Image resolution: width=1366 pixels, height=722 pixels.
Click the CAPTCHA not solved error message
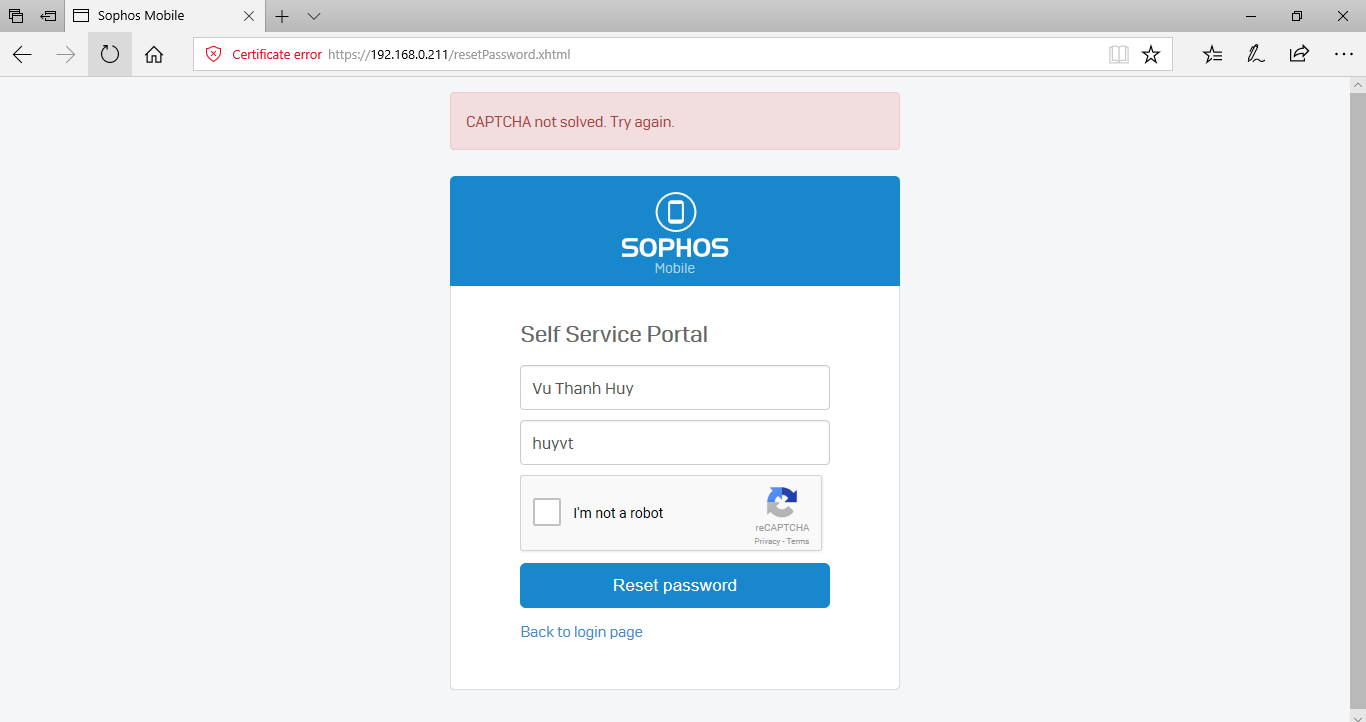point(675,121)
